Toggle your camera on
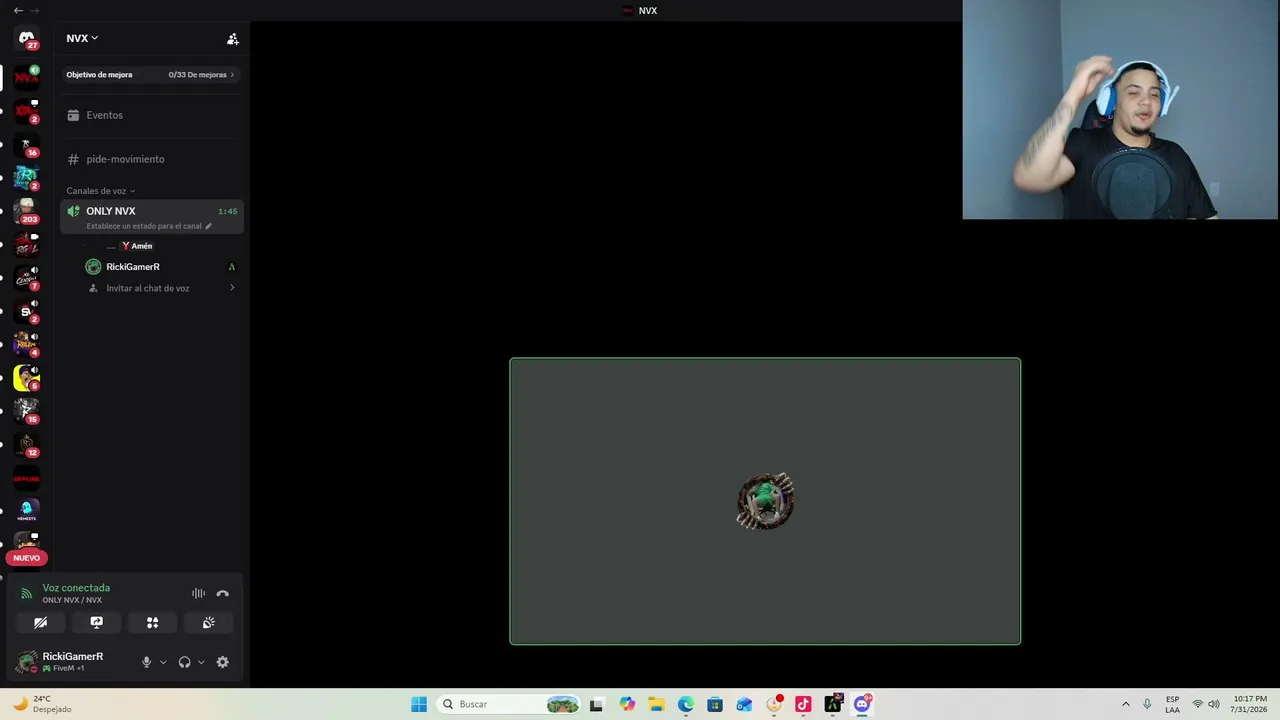1280x720 pixels. coord(41,622)
